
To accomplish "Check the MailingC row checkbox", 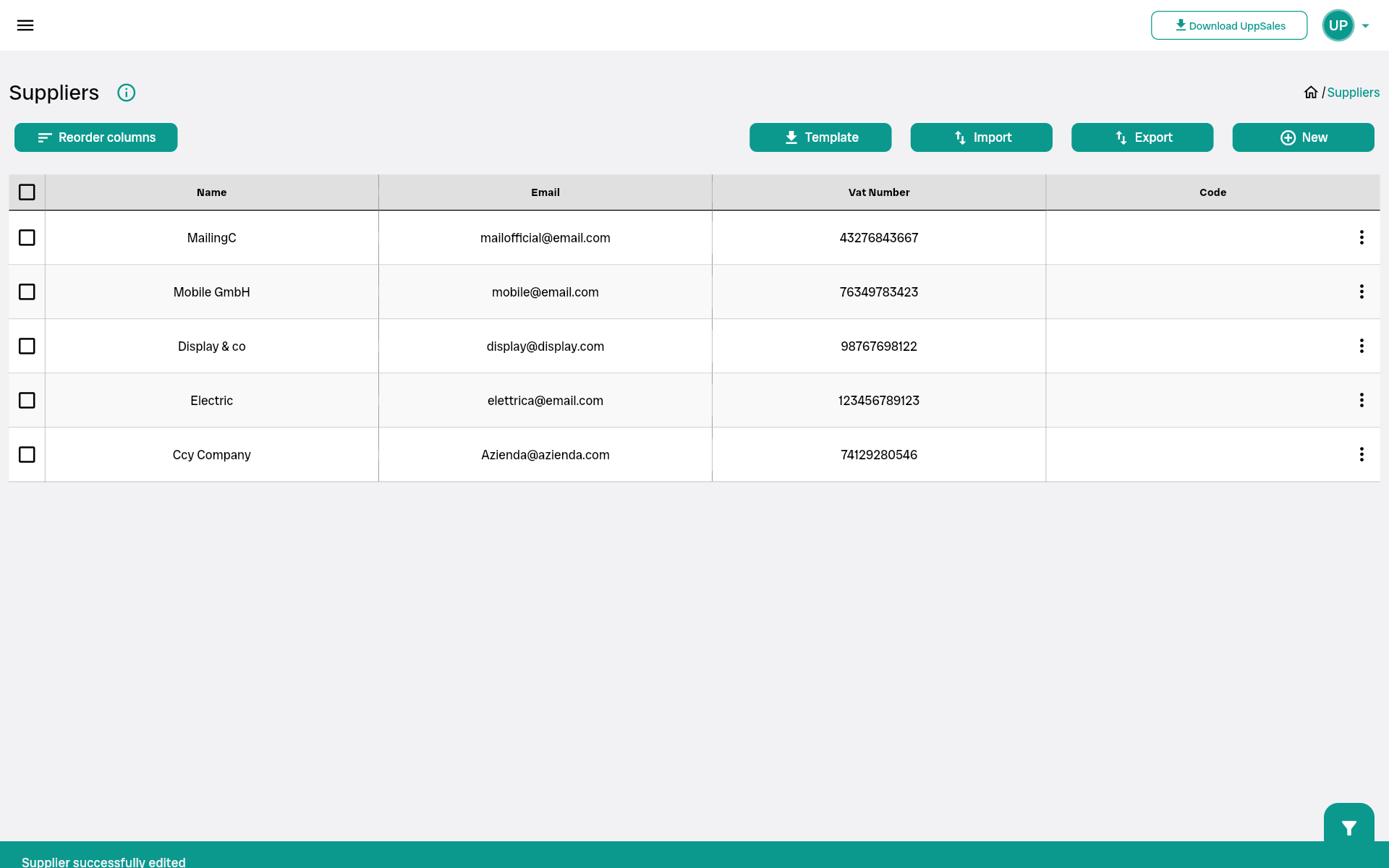I will (x=27, y=237).
